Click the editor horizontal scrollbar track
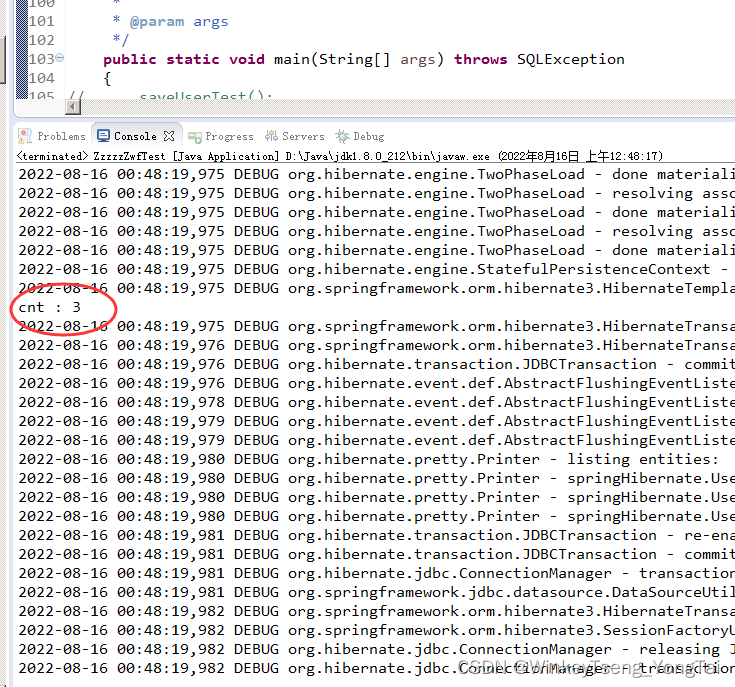The width and height of the screenshot is (735, 687). coord(408,107)
